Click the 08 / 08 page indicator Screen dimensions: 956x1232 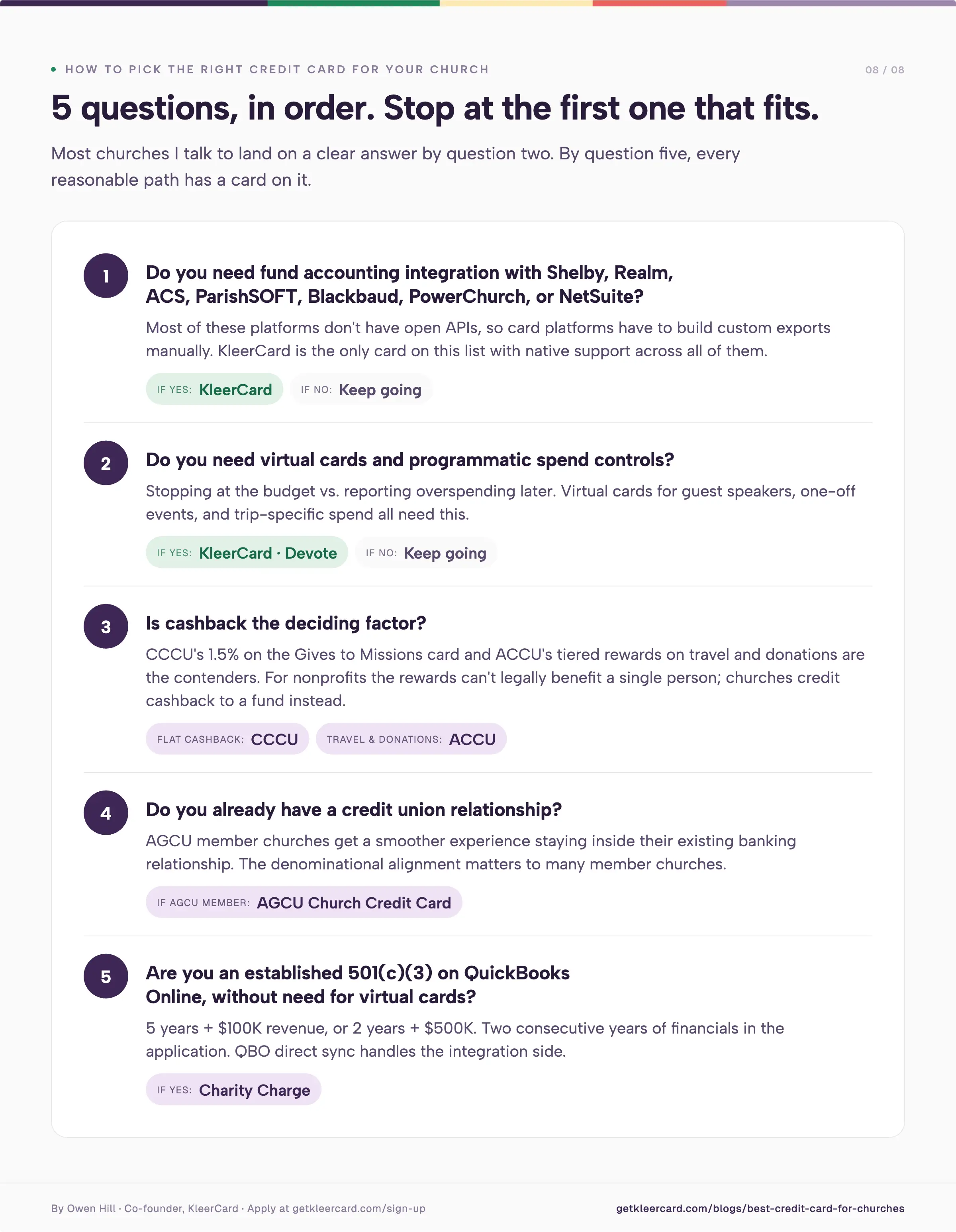[885, 70]
